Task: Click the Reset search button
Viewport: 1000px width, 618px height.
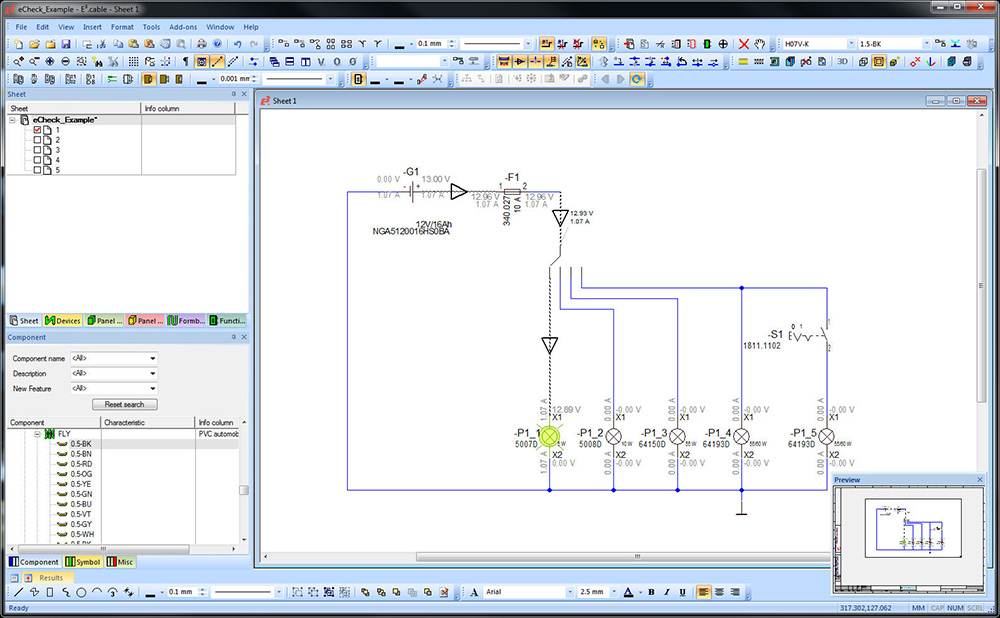Action: (124, 404)
